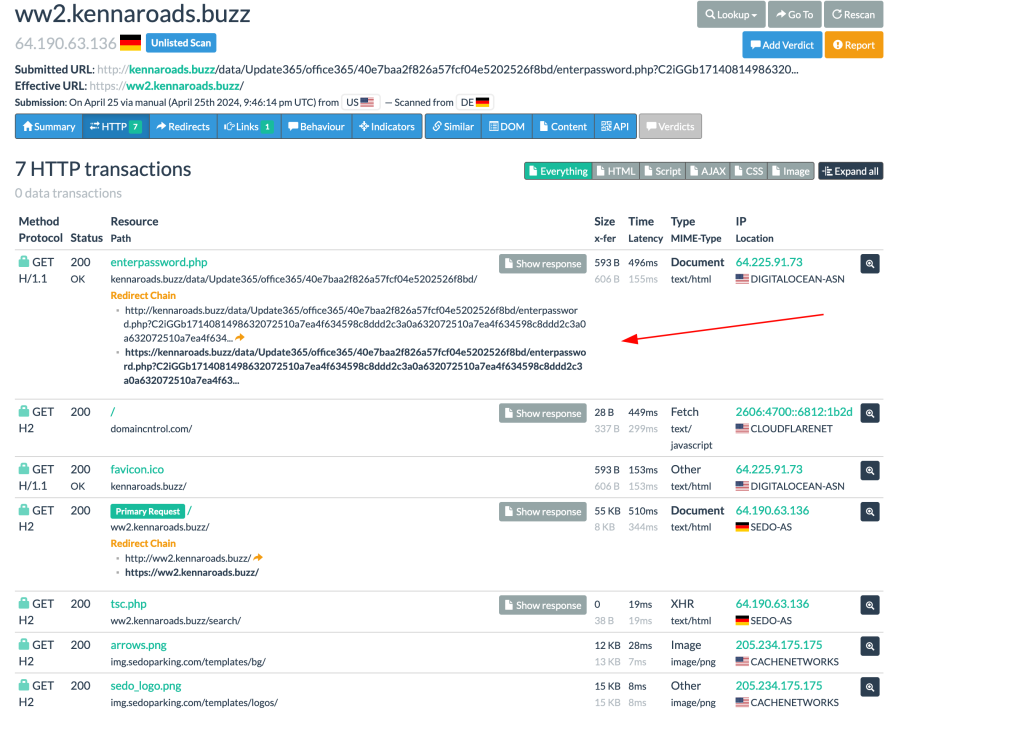1024x732 pixels.
Task: Click IP 205.234.175.175 in arrows.png row
Action: (778, 645)
